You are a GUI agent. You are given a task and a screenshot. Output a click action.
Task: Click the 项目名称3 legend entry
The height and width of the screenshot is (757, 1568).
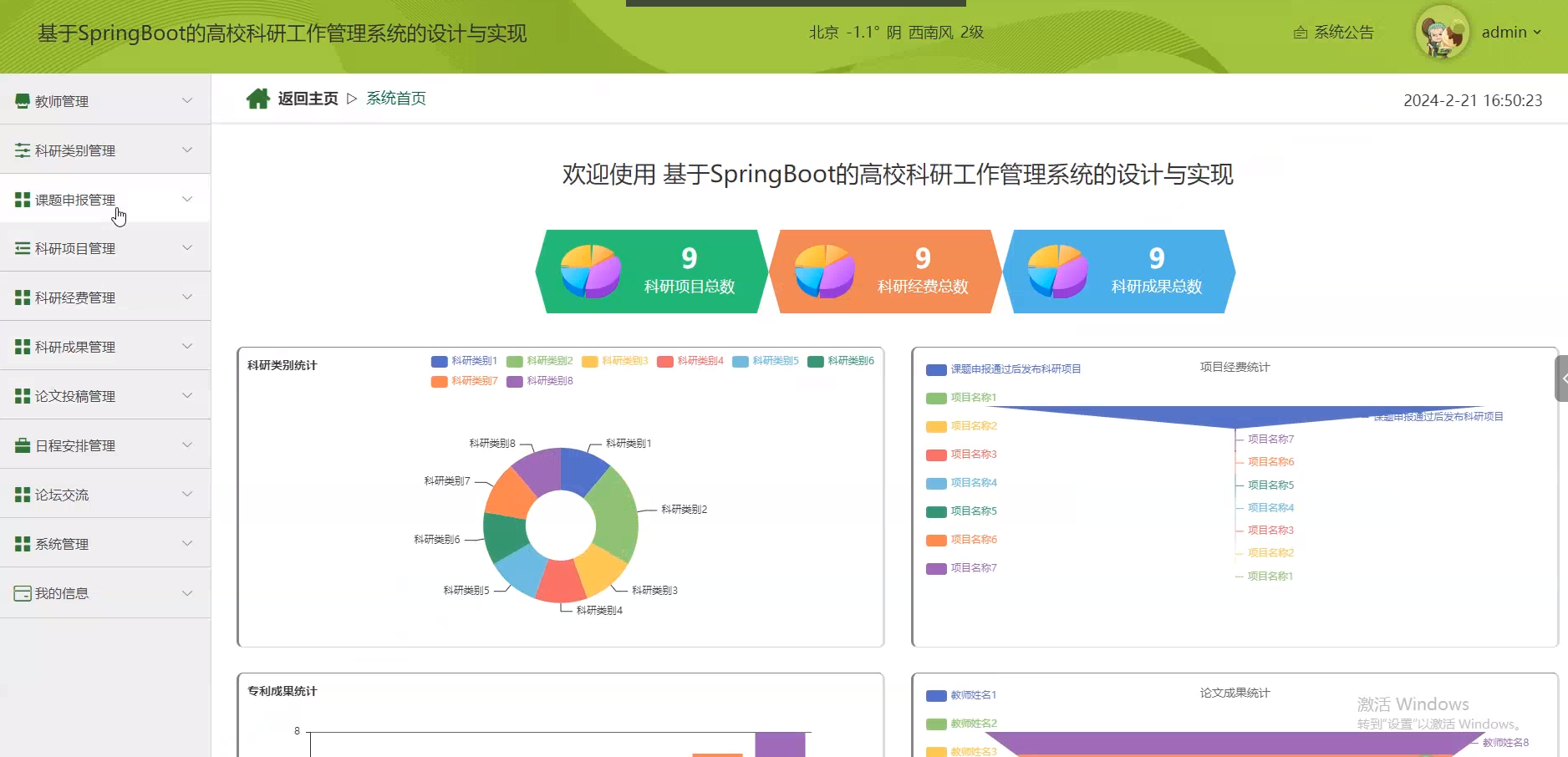pos(961,455)
